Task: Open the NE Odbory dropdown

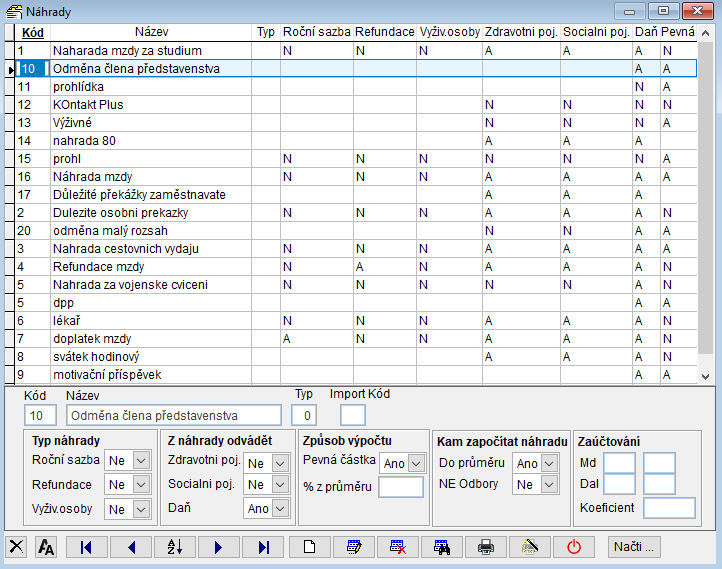Action: tap(549, 484)
